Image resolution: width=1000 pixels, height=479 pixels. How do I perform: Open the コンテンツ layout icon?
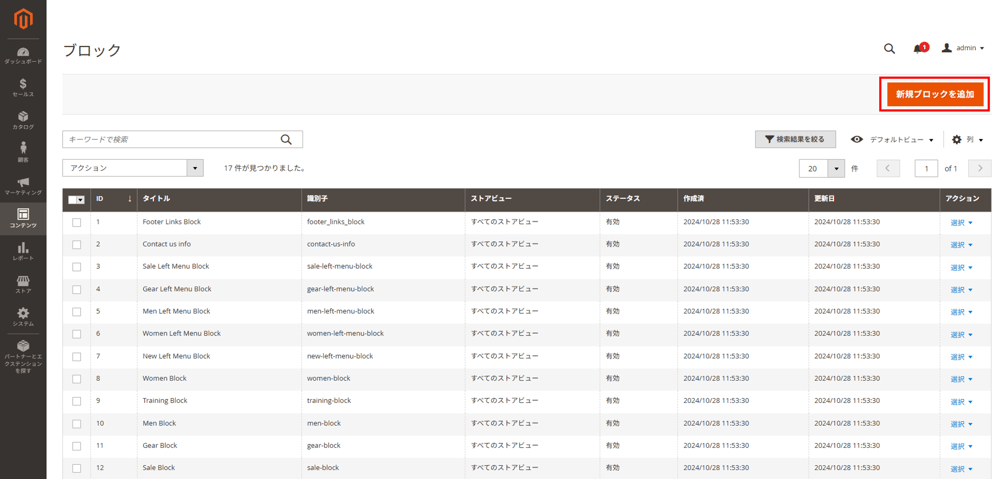click(x=23, y=214)
